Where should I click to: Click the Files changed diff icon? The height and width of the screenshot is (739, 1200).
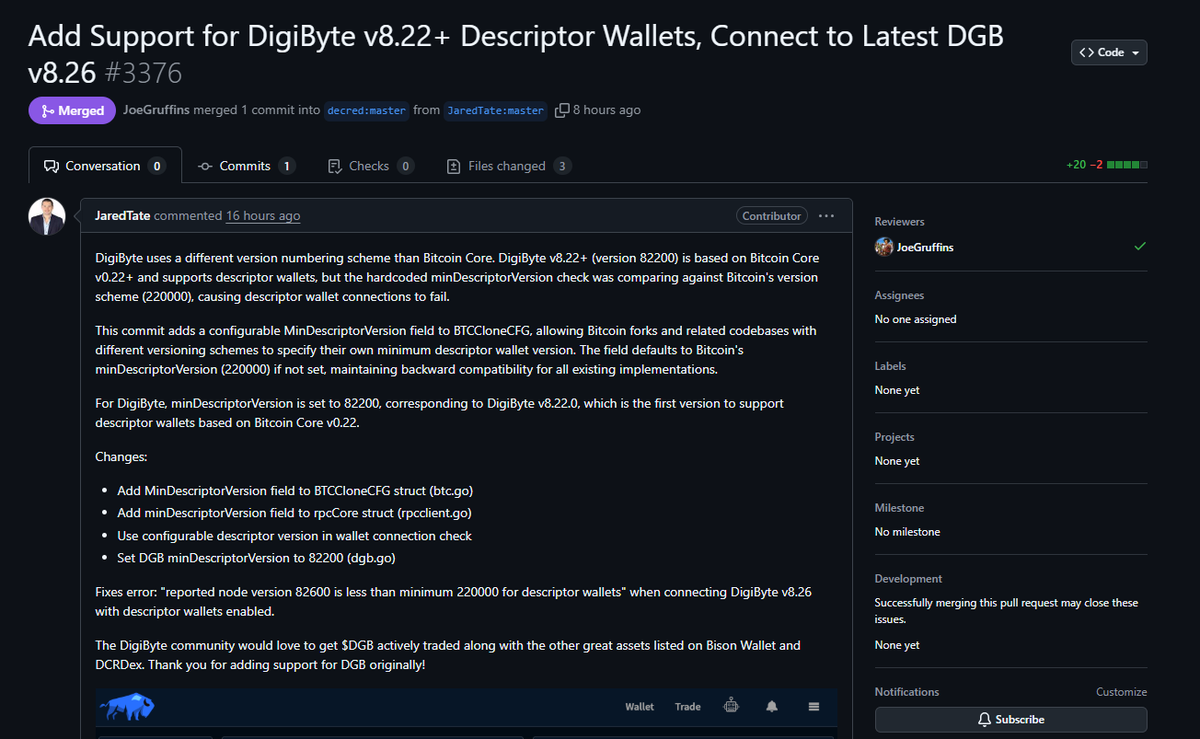pyautogui.click(x=454, y=166)
